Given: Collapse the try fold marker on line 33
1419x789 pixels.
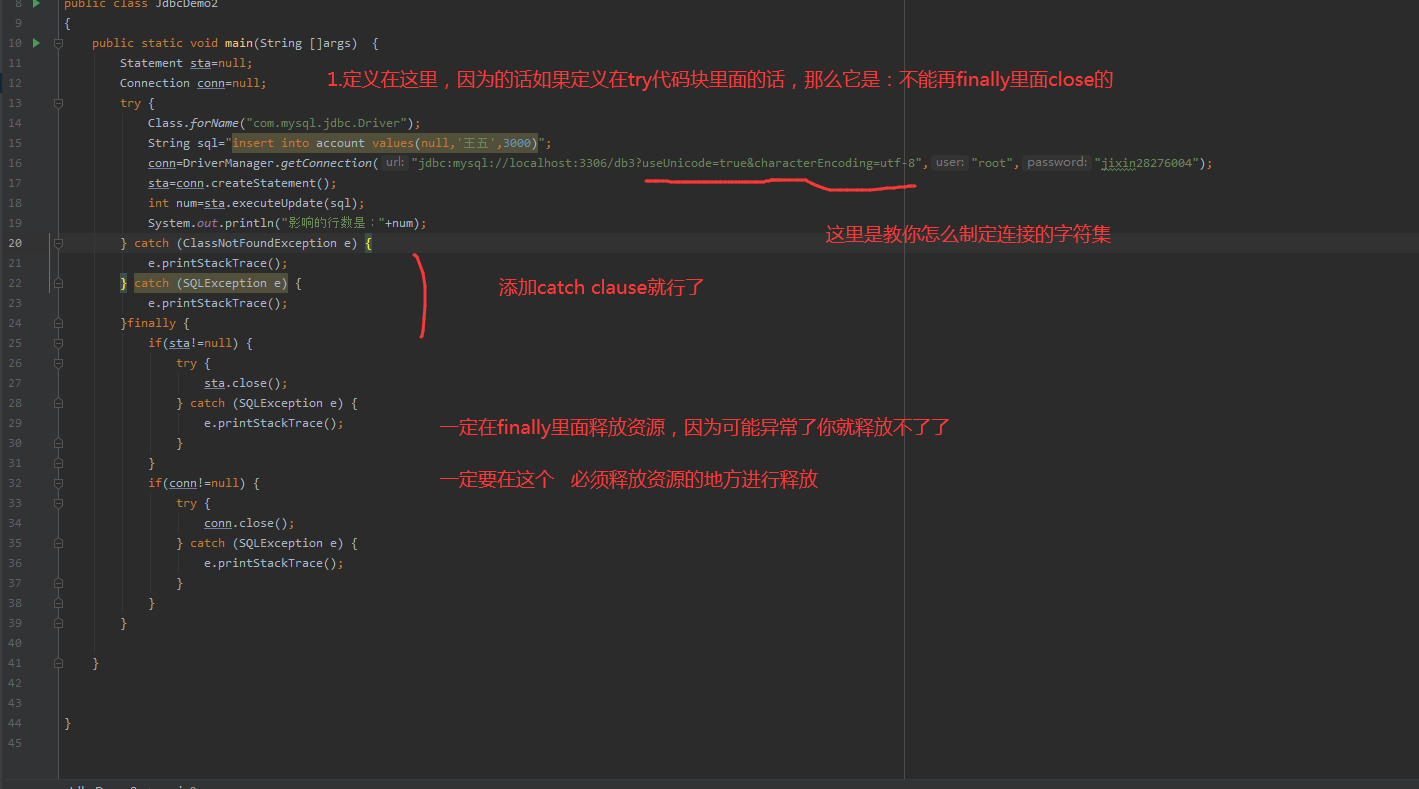Looking at the screenshot, I should pos(58,503).
